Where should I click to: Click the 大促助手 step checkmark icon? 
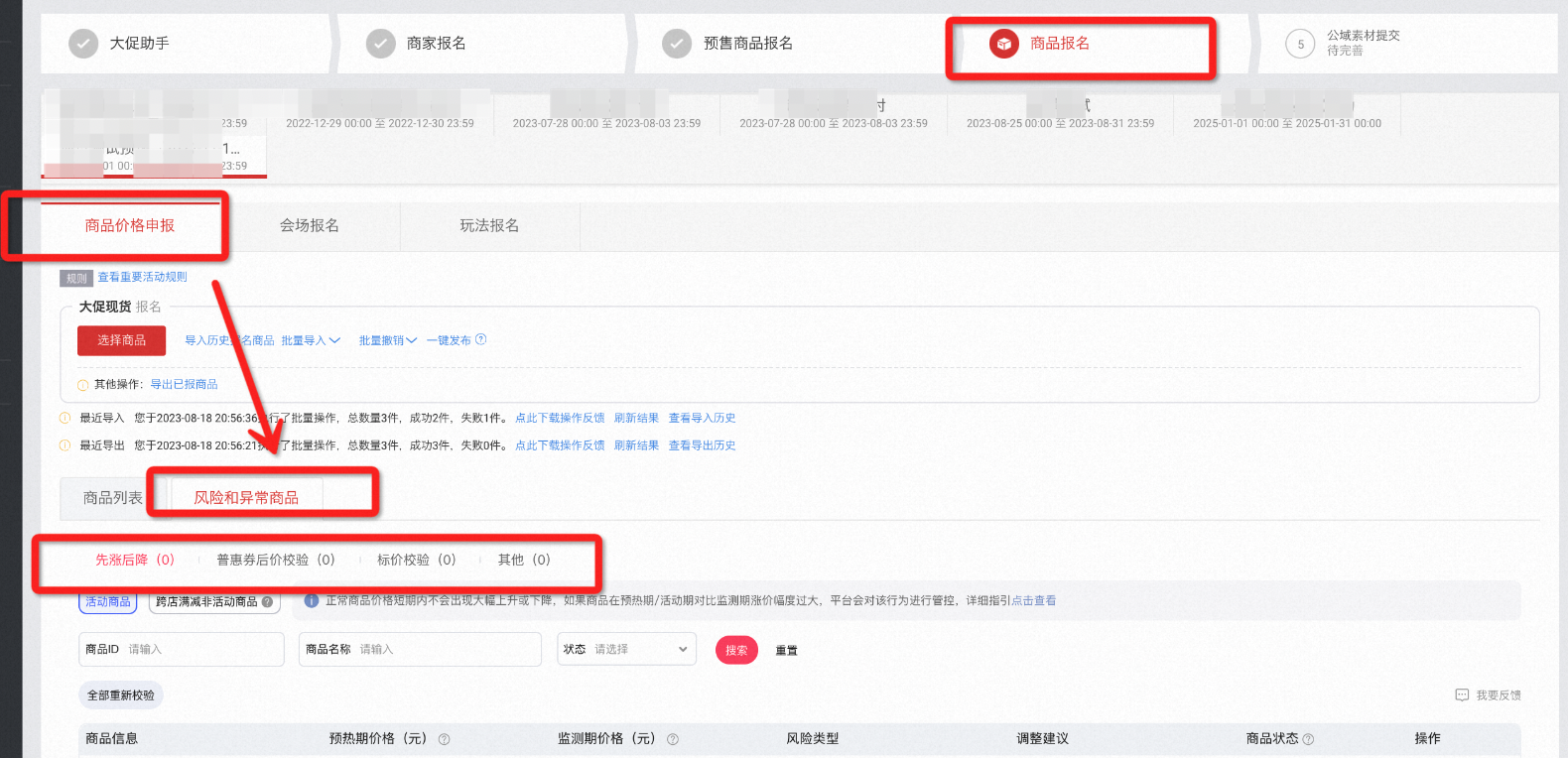coord(83,44)
